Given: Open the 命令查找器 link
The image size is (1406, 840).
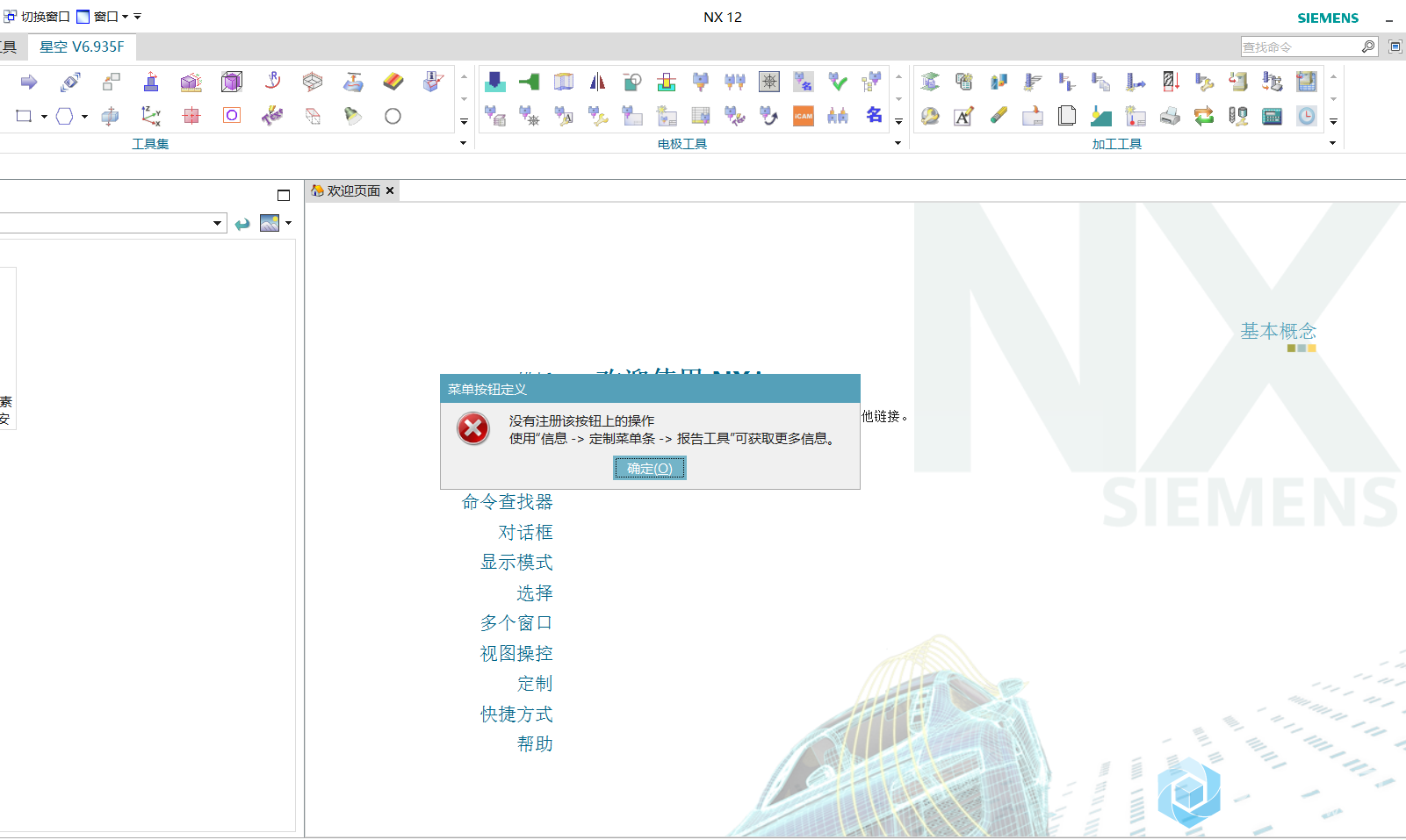Looking at the screenshot, I should pyautogui.click(x=508, y=502).
